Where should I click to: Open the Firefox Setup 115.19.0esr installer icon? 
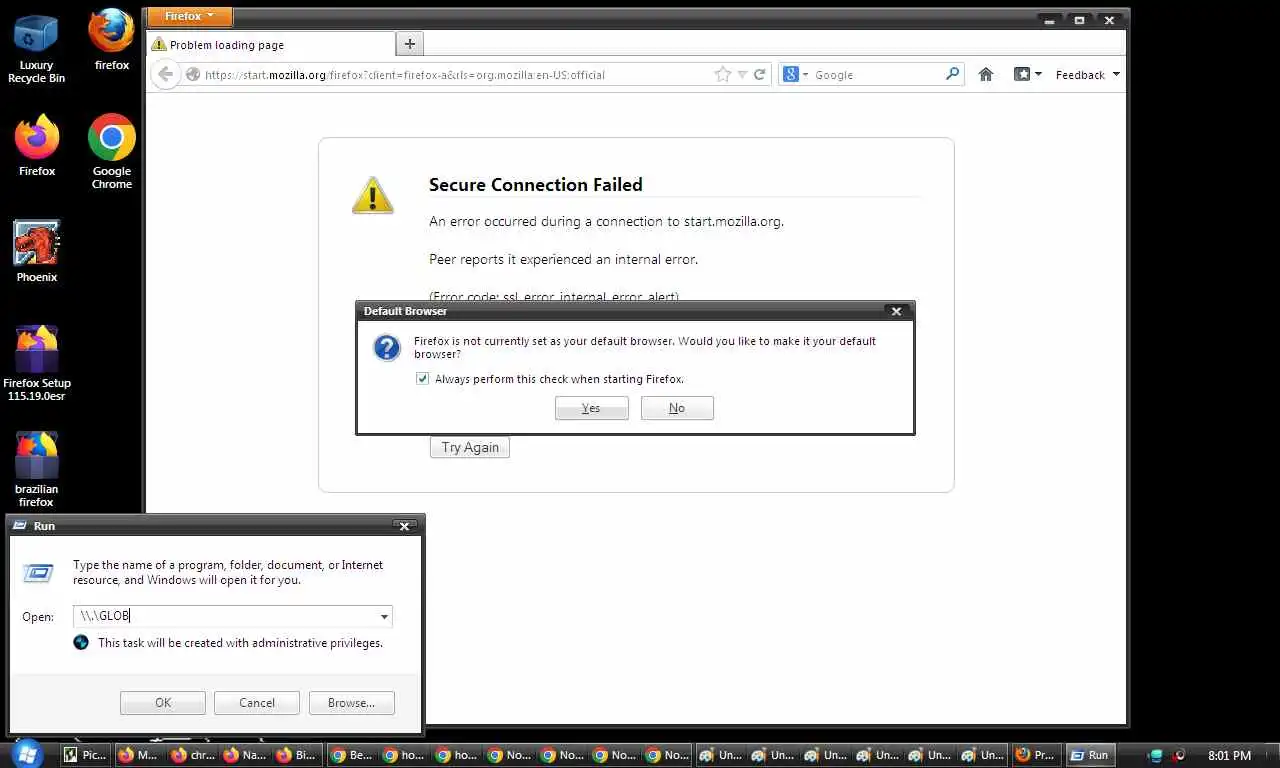(x=37, y=364)
